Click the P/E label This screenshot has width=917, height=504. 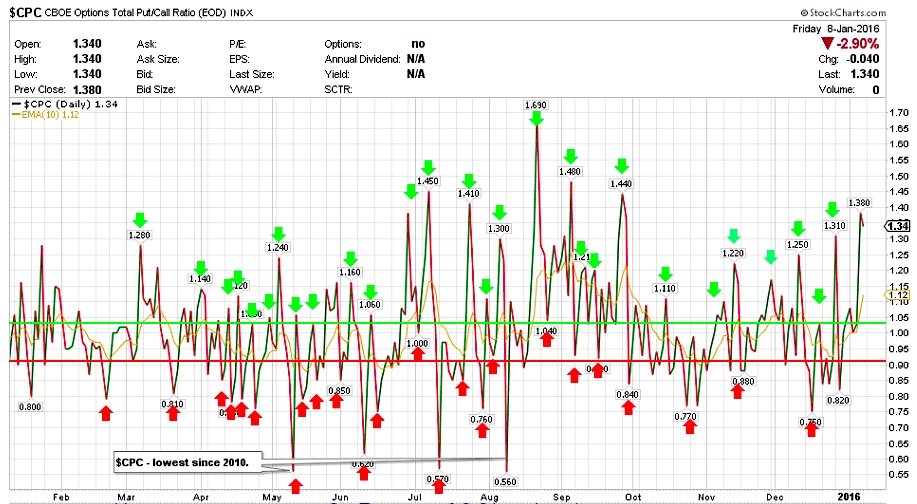237,44
